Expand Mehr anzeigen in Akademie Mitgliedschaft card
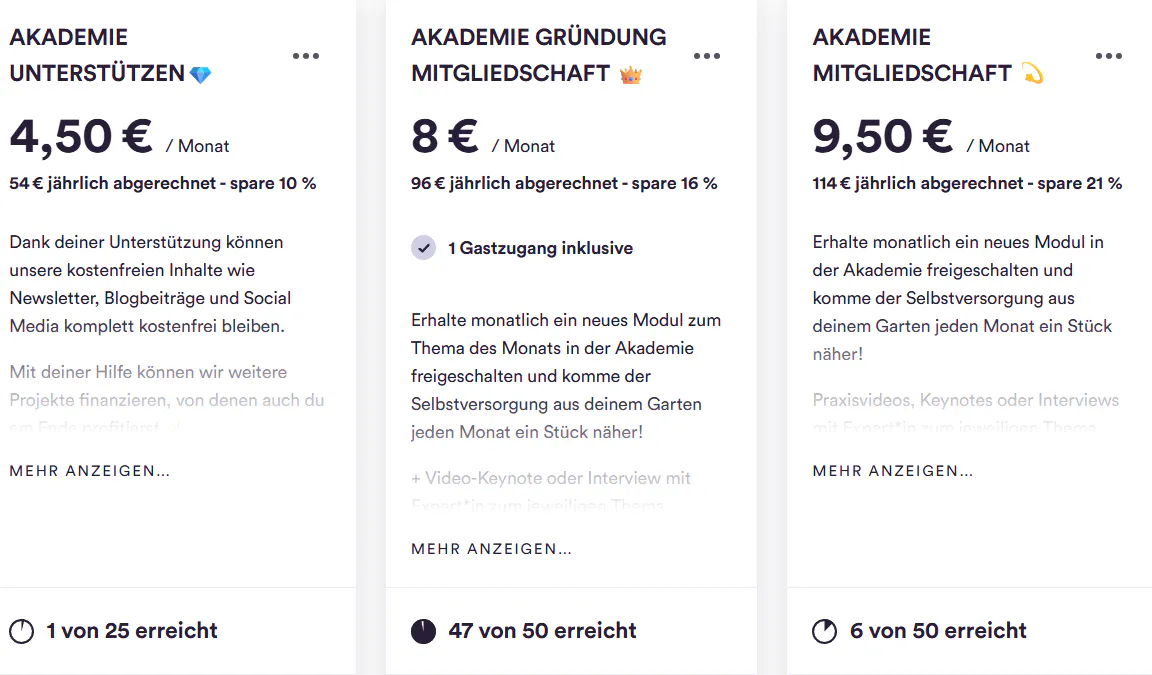Image resolution: width=1152 pixels, height=675 pixels. pyautogui.click(x=893, y=471)
